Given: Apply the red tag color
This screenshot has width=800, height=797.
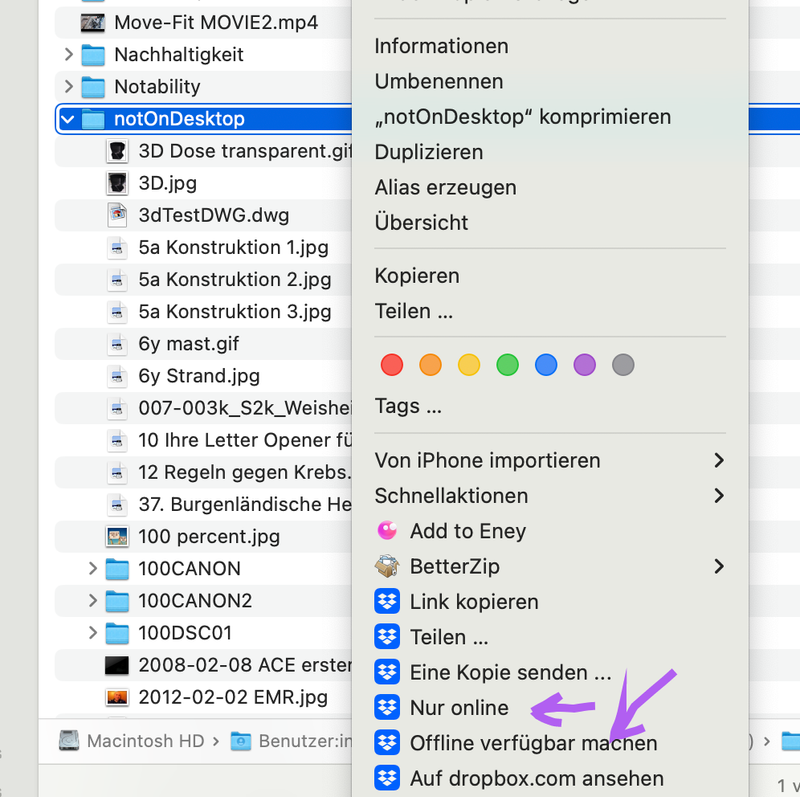Looking at the screenshot, I should pyautogui.click(x=392, y=365).
